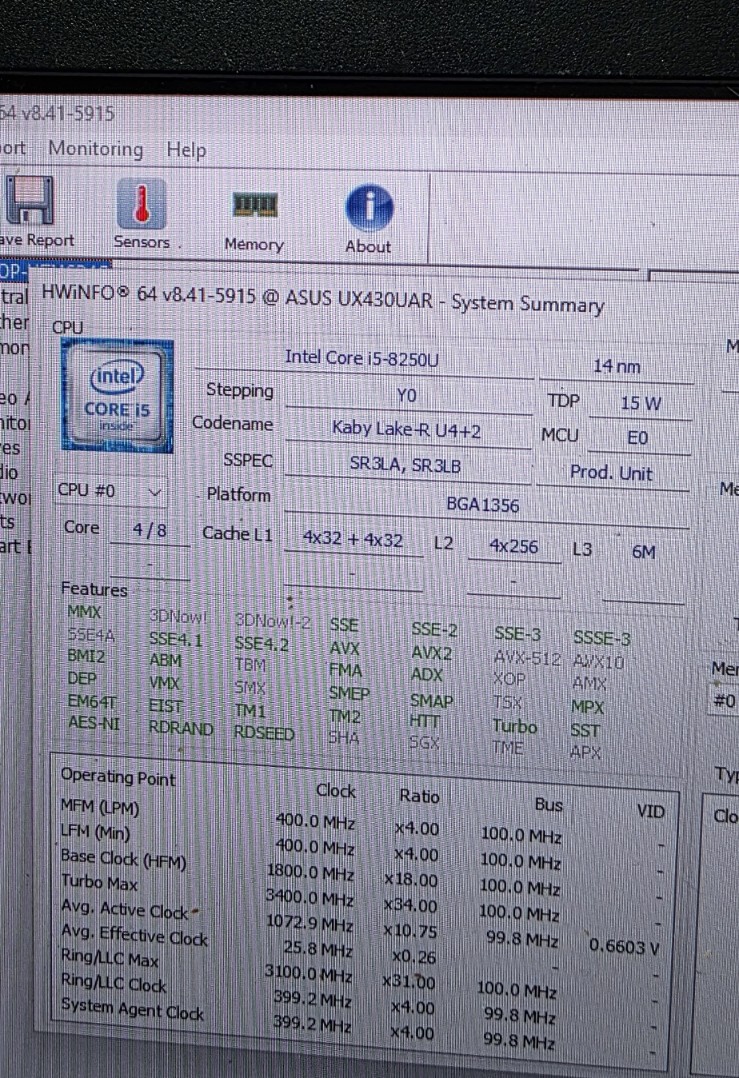
Task: Click the BMI2 feature label
Action: click(x=86, y=656)
